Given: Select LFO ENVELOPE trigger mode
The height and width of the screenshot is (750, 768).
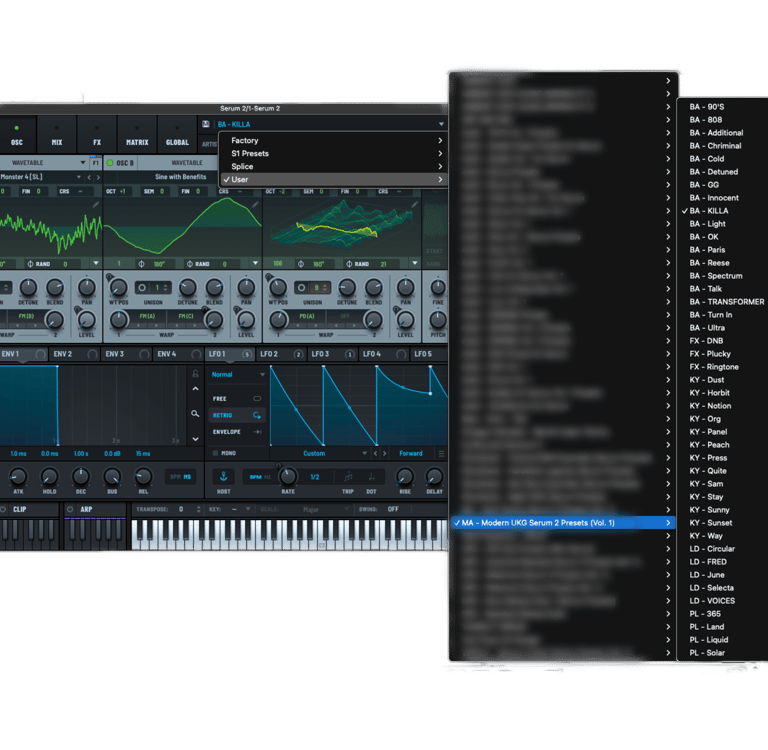Looking at the screenshot, I should (237, 432).
